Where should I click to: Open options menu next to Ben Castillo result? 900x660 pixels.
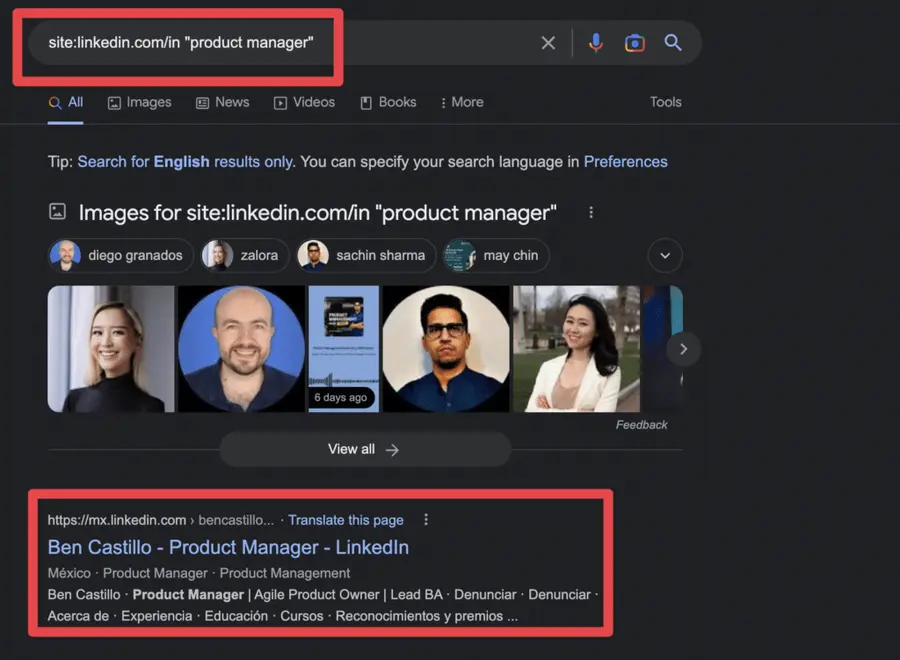coord(426,519)
